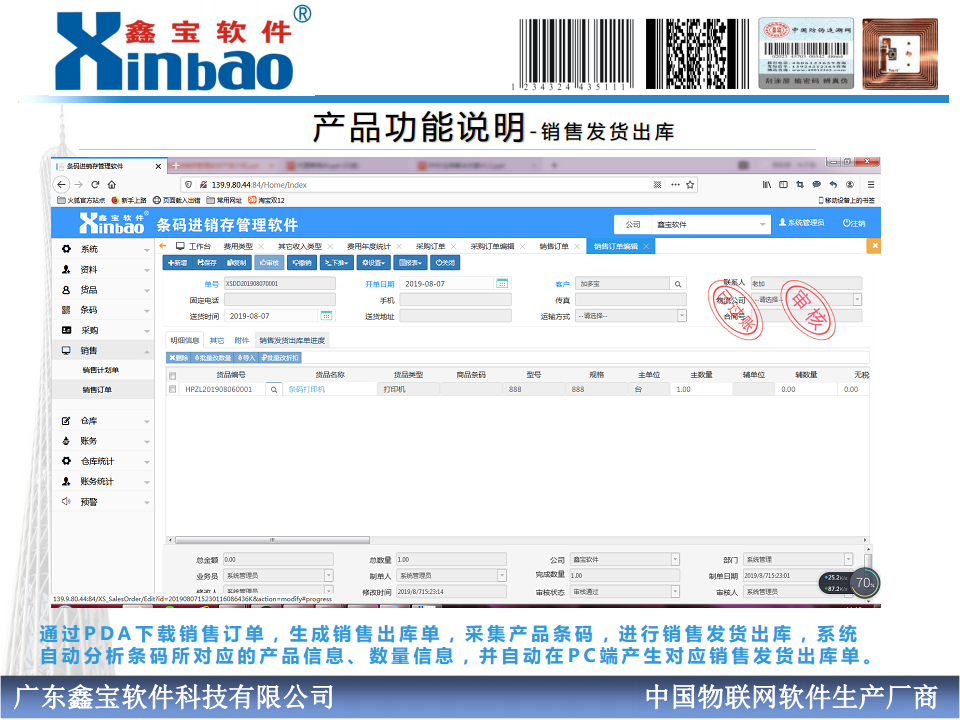This screenshot has width=960, height=720.
Task: Click the Firefox account avatar icon
Action: [850, 184]
